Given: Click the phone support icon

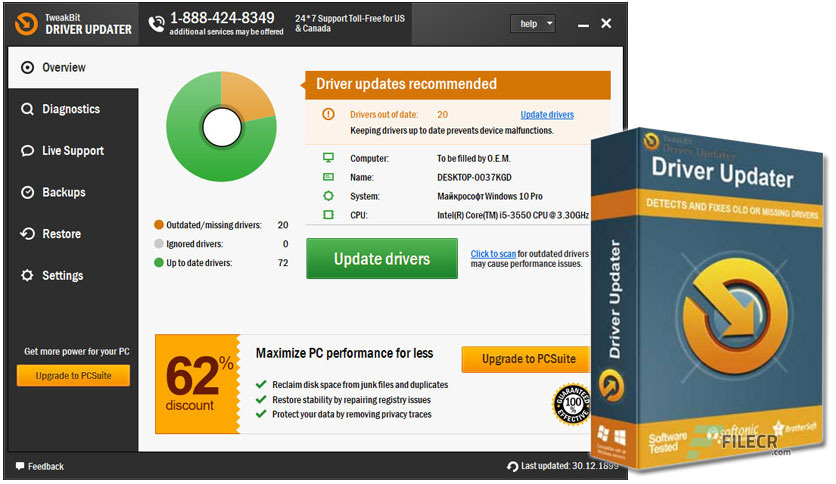Looking at the screenshot, I should [156, 24].
